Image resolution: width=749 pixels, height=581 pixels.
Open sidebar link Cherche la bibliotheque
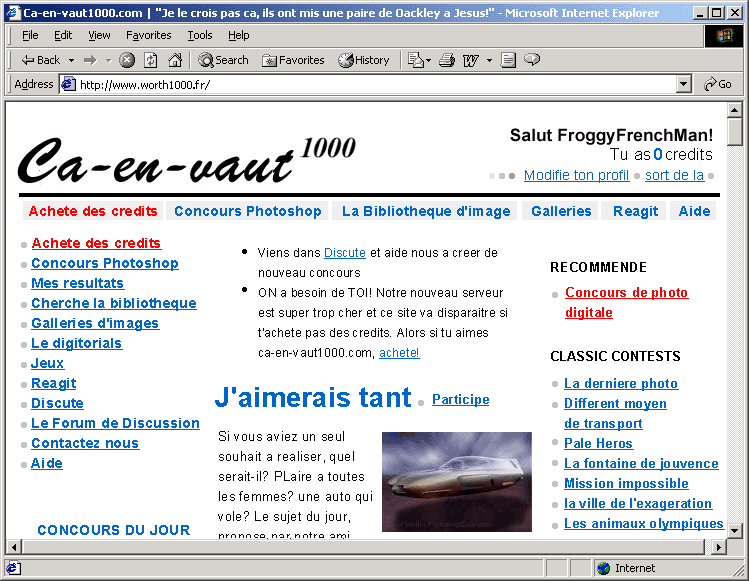pyautogui.click(x=114, y=303)
